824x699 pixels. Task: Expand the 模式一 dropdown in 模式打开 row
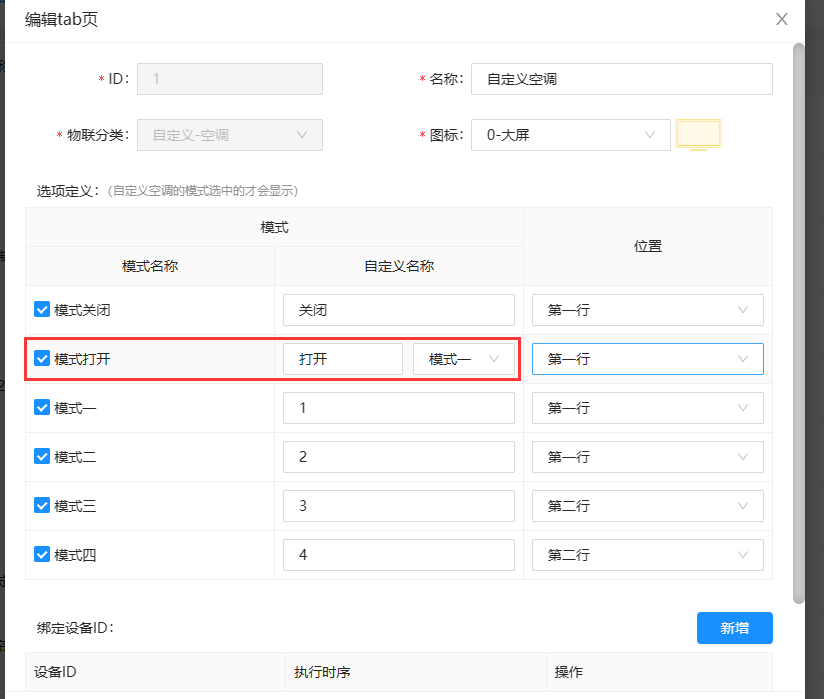pyautogui.click(x=464, y=359)
